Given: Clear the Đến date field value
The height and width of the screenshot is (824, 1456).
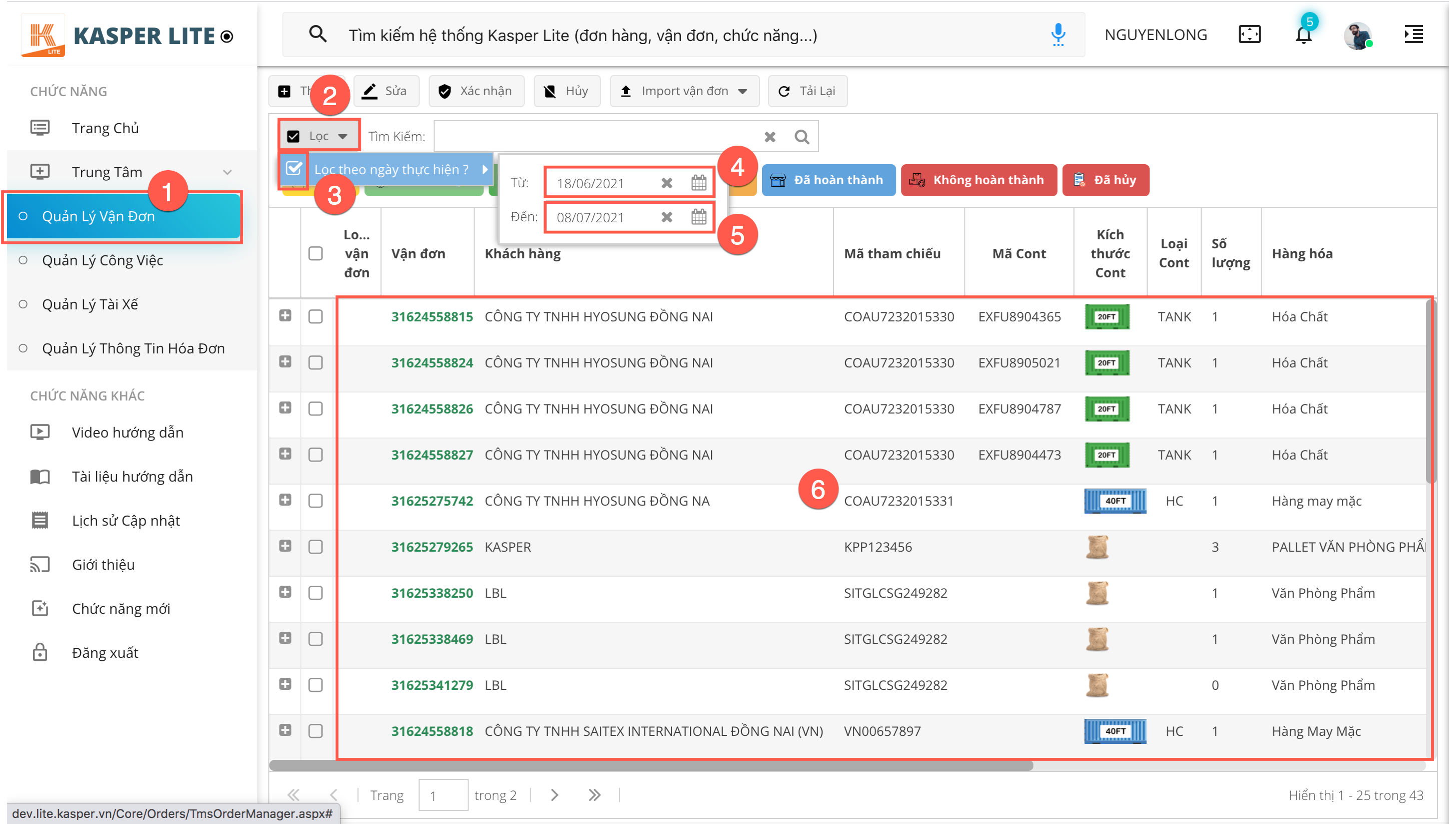Looking at the screenshot, I should [x=667, y=217].
